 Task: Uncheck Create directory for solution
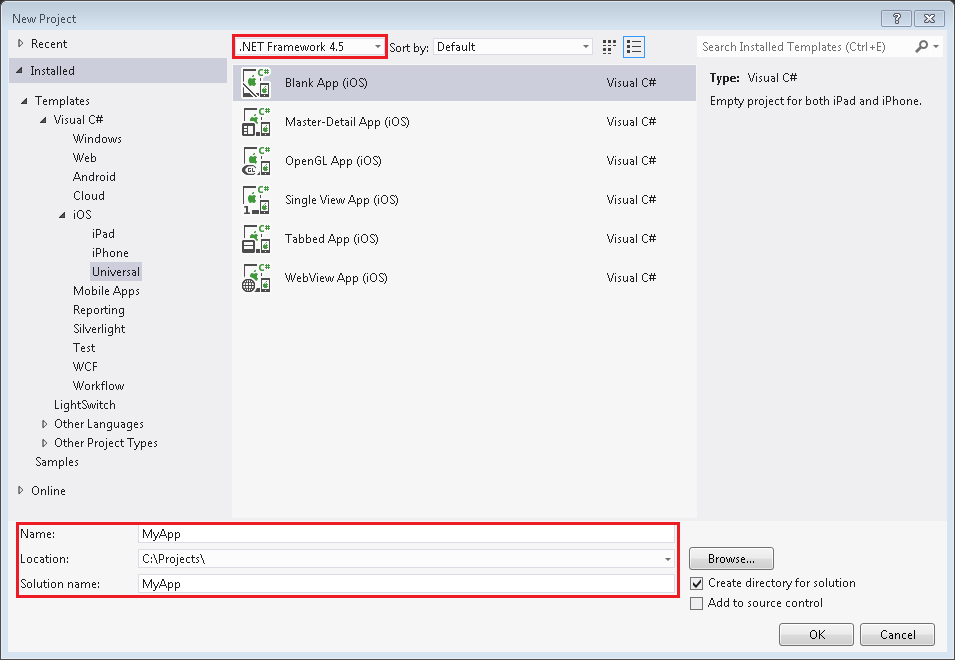click(697, 583)
